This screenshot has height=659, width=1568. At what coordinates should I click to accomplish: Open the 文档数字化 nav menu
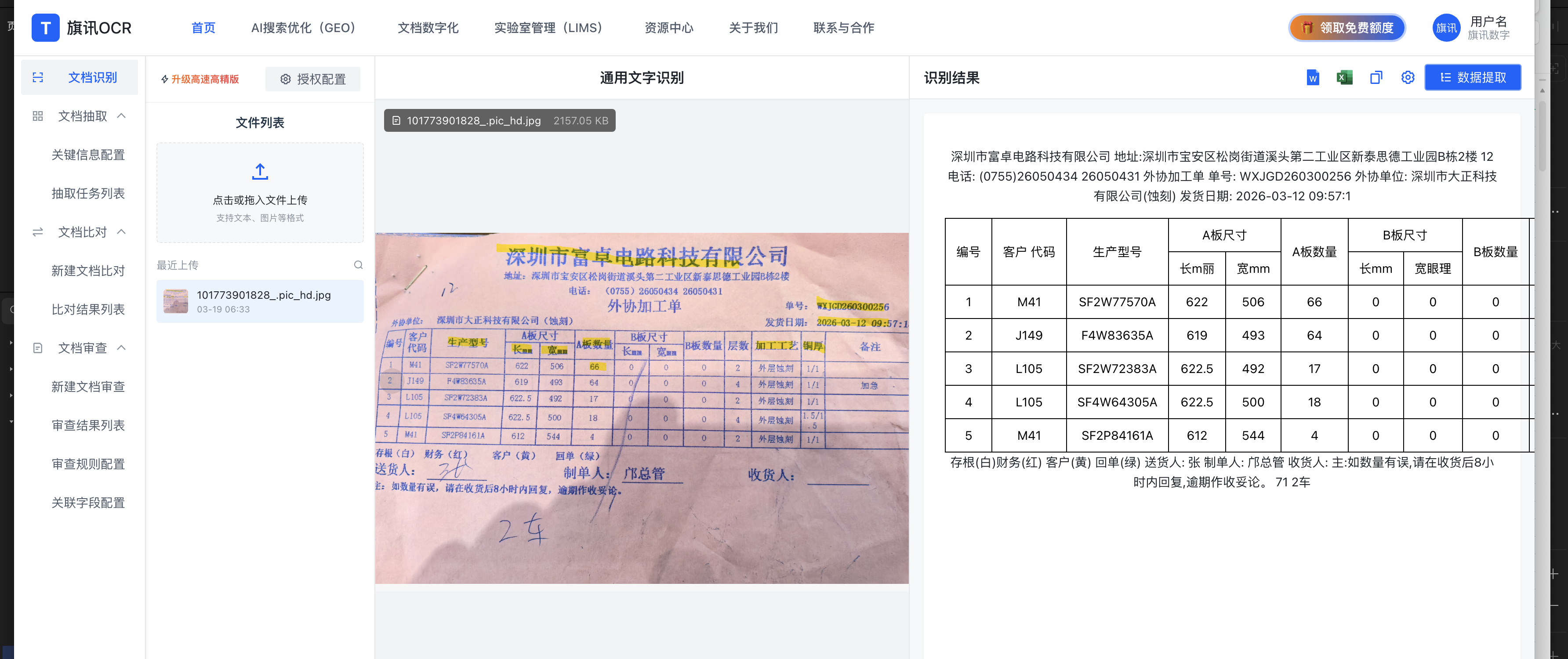pyautogui.click(x=428, y=28)
